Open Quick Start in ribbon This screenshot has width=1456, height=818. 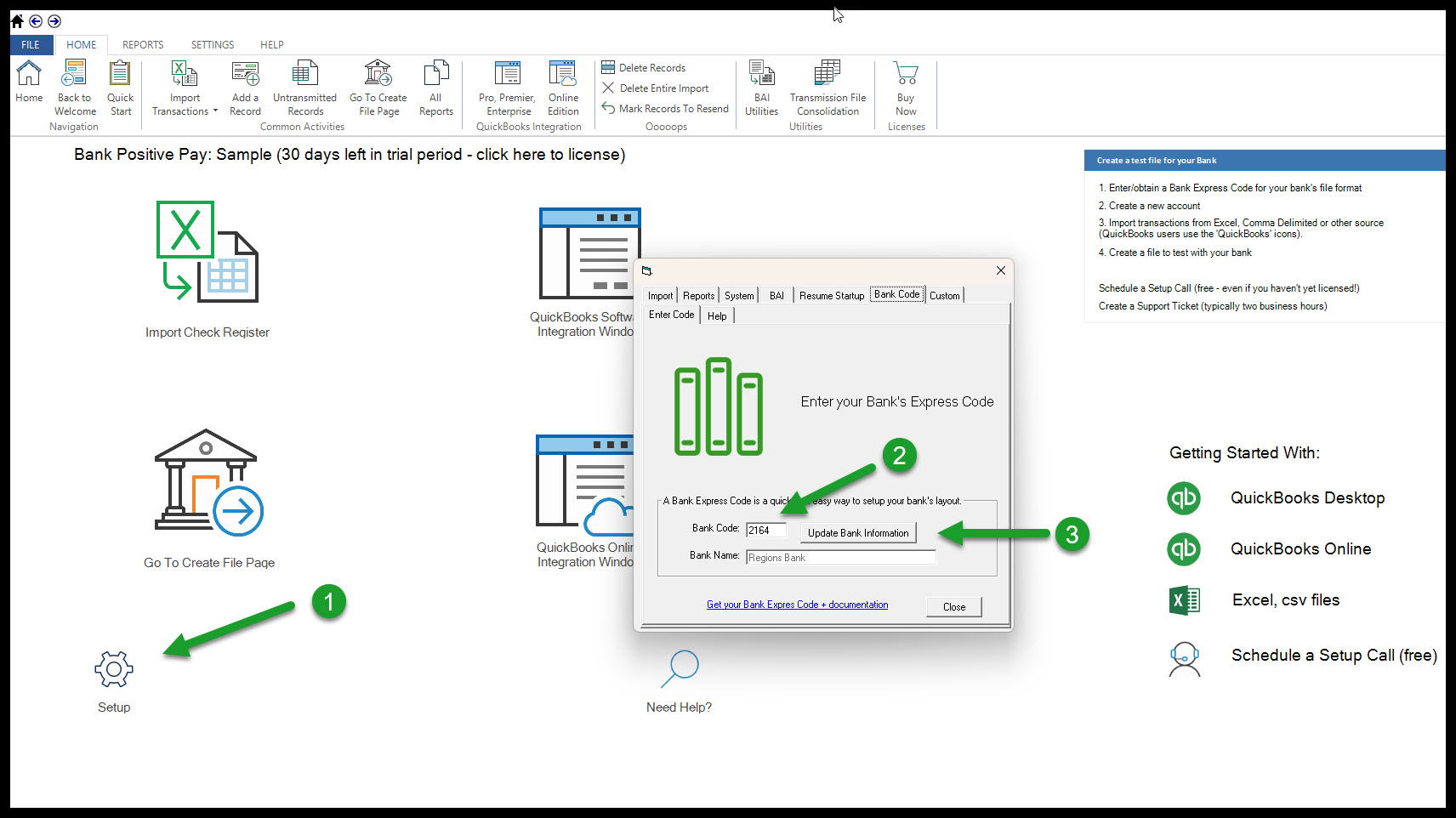tap(120, 88)
